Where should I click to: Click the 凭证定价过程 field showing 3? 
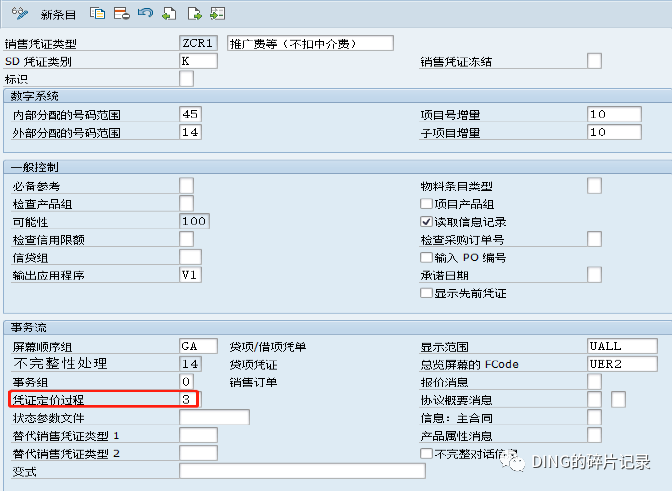(x=189, y=399)
